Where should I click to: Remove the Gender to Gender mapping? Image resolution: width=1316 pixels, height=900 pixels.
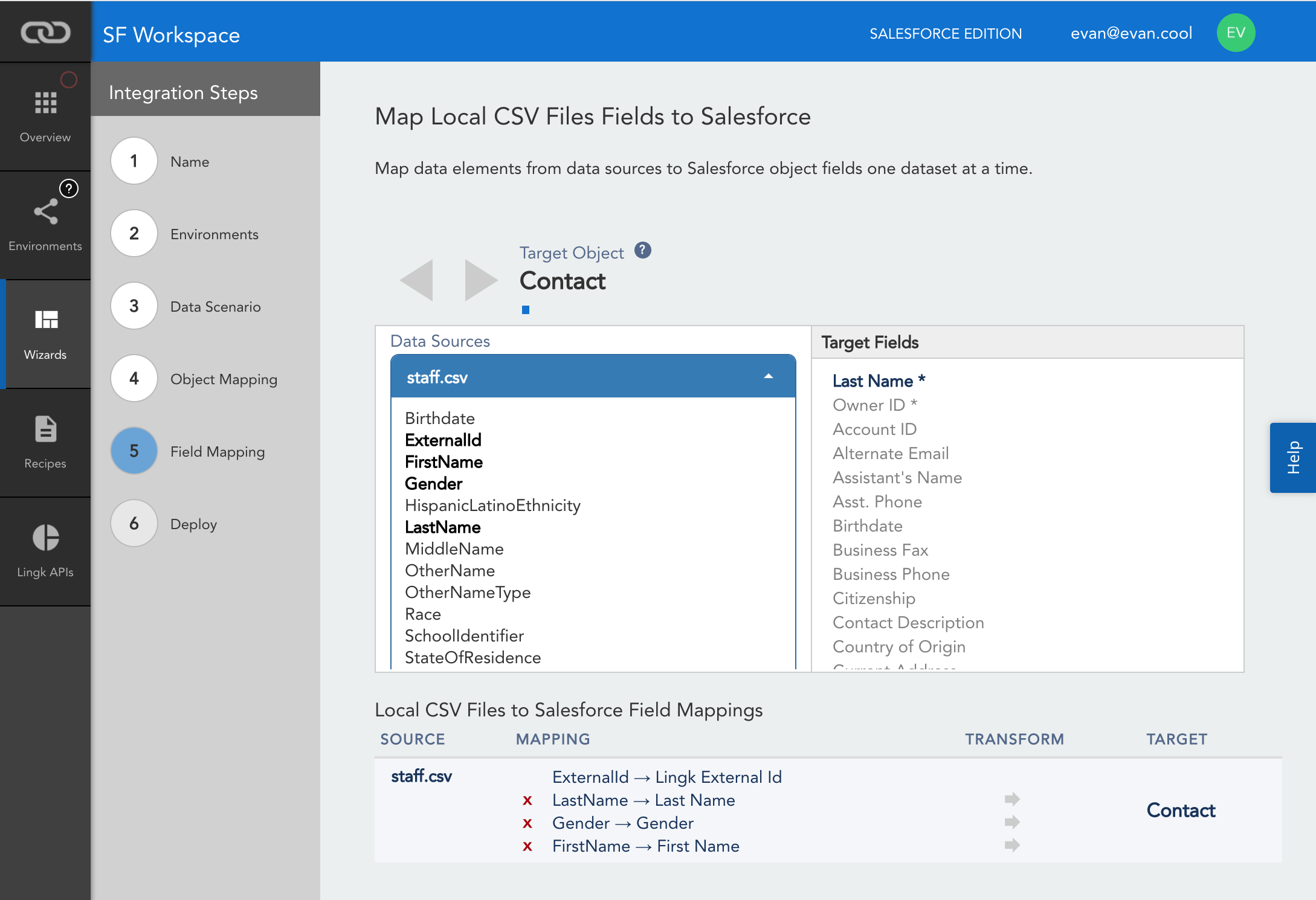tap(527, 823)
